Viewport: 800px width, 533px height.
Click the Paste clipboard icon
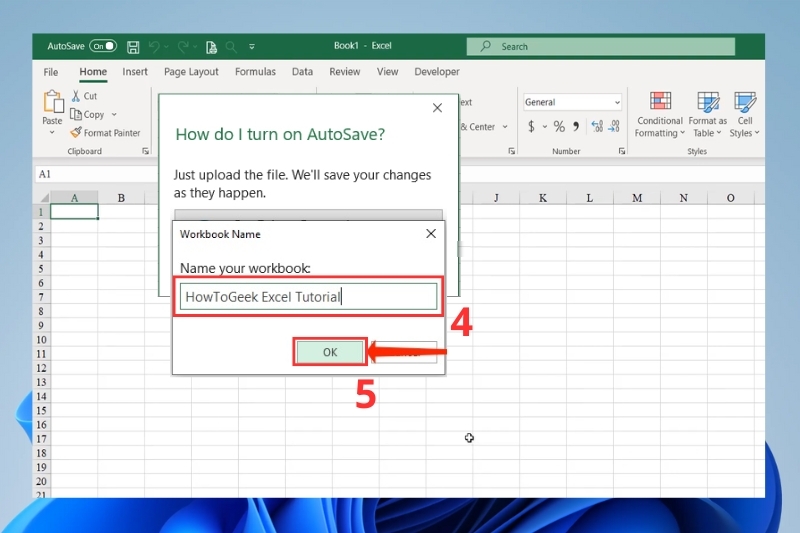53,101
